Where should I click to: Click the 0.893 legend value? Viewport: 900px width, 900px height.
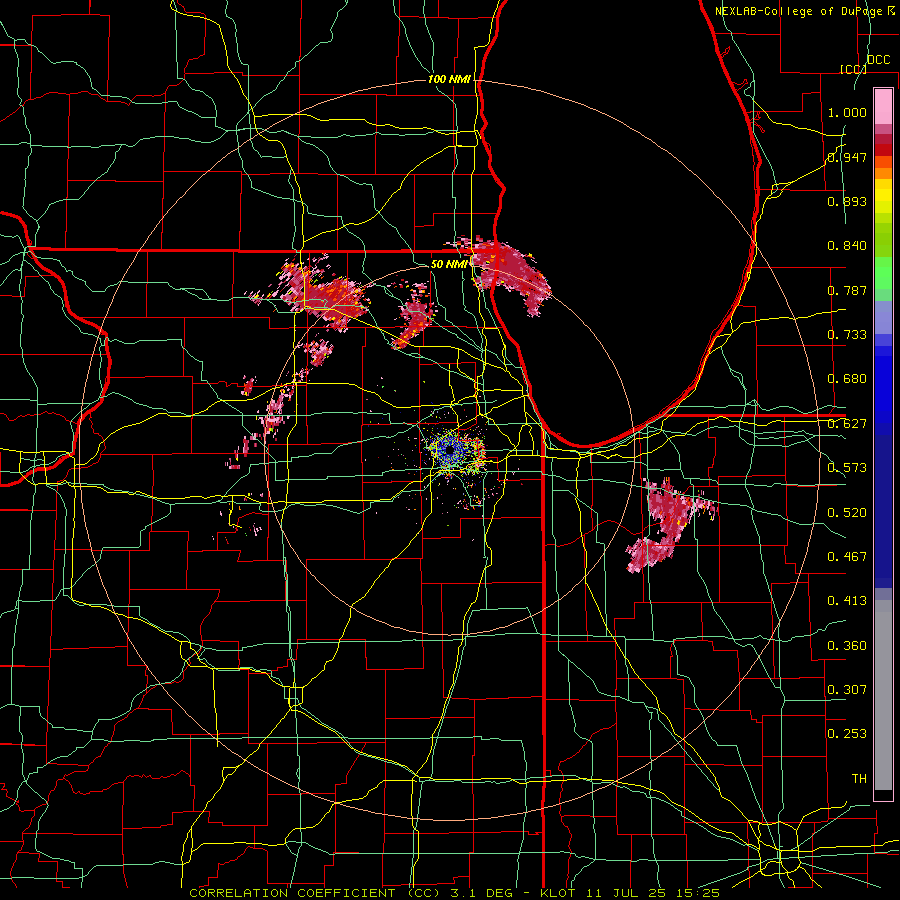click(847, 201)
